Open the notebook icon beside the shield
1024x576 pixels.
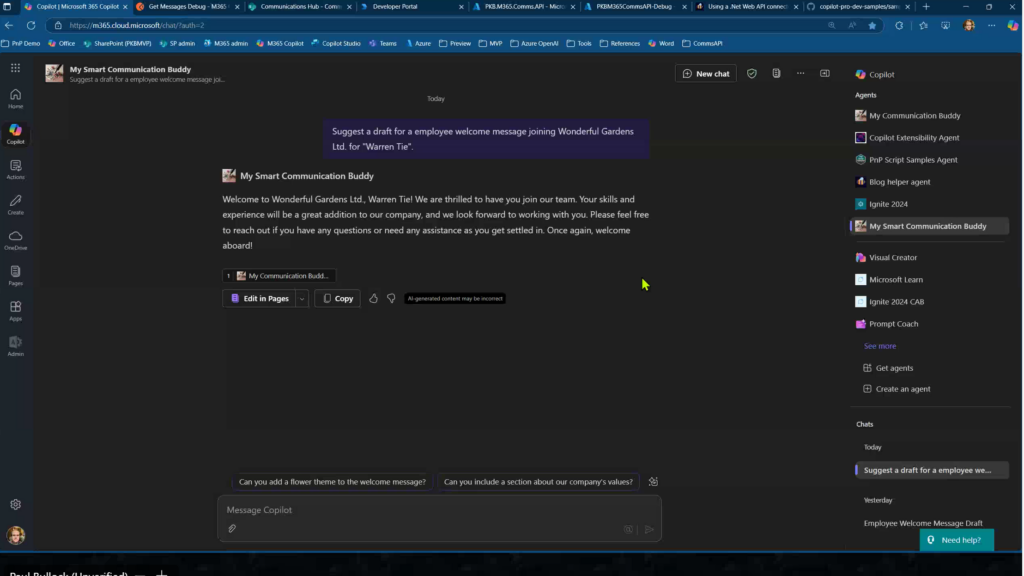[x=776, y=74]
